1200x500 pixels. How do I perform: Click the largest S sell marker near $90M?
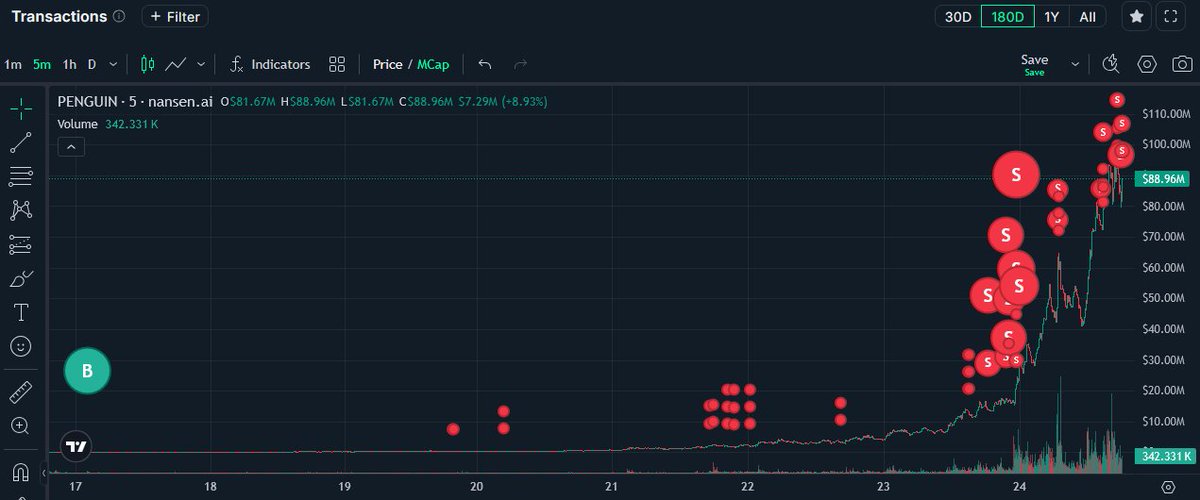click(1016, 174)
